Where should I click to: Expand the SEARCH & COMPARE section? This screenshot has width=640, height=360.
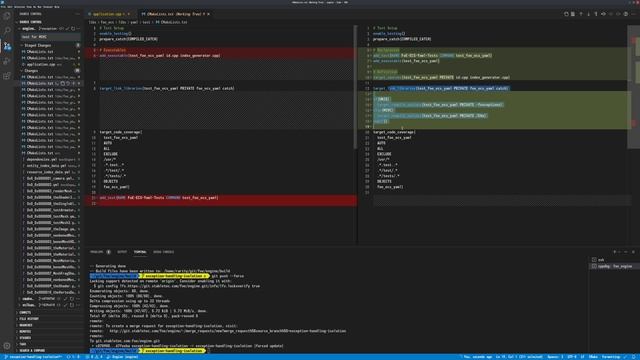point(32,351)
